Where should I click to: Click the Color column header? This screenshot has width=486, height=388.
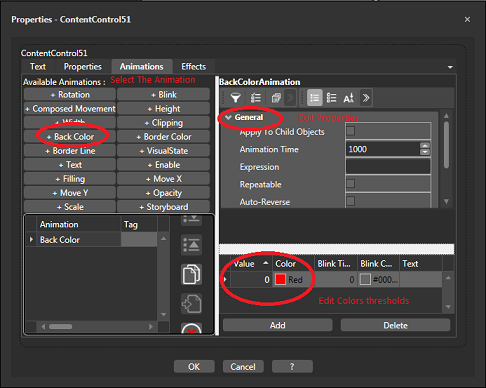click(293, 263)
